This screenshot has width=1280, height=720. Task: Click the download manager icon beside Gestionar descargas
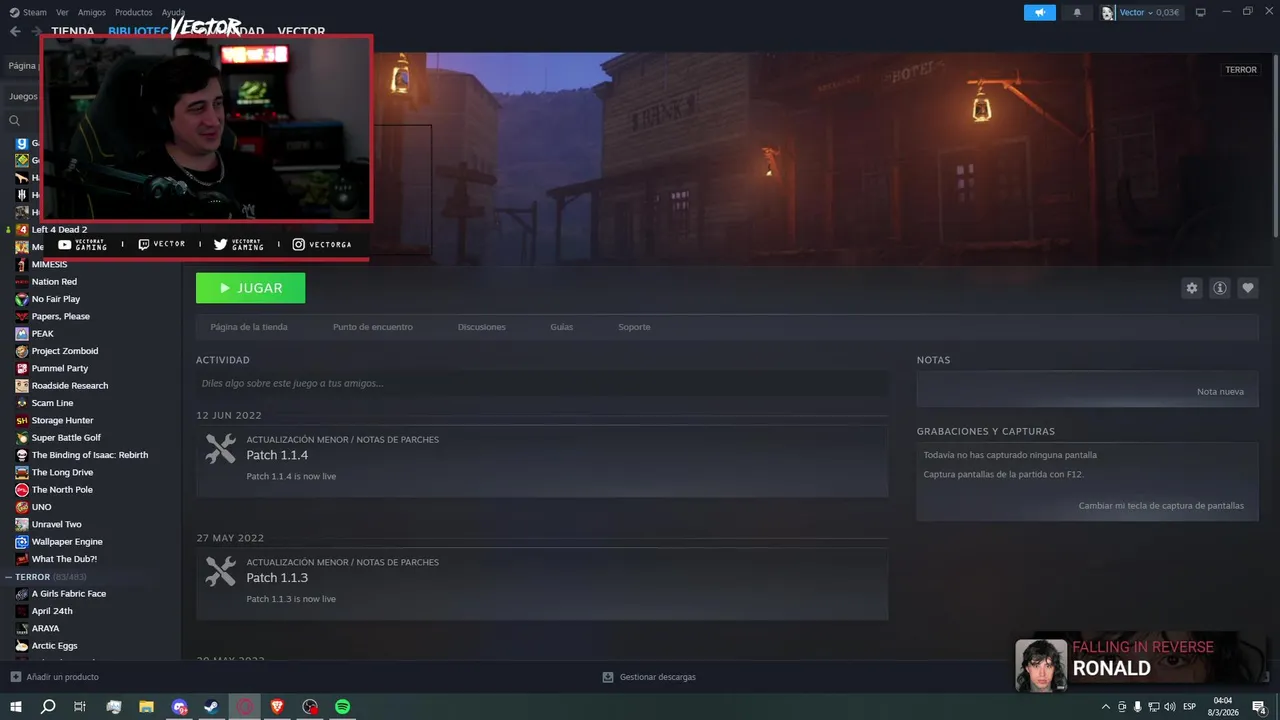pos(608,677)
